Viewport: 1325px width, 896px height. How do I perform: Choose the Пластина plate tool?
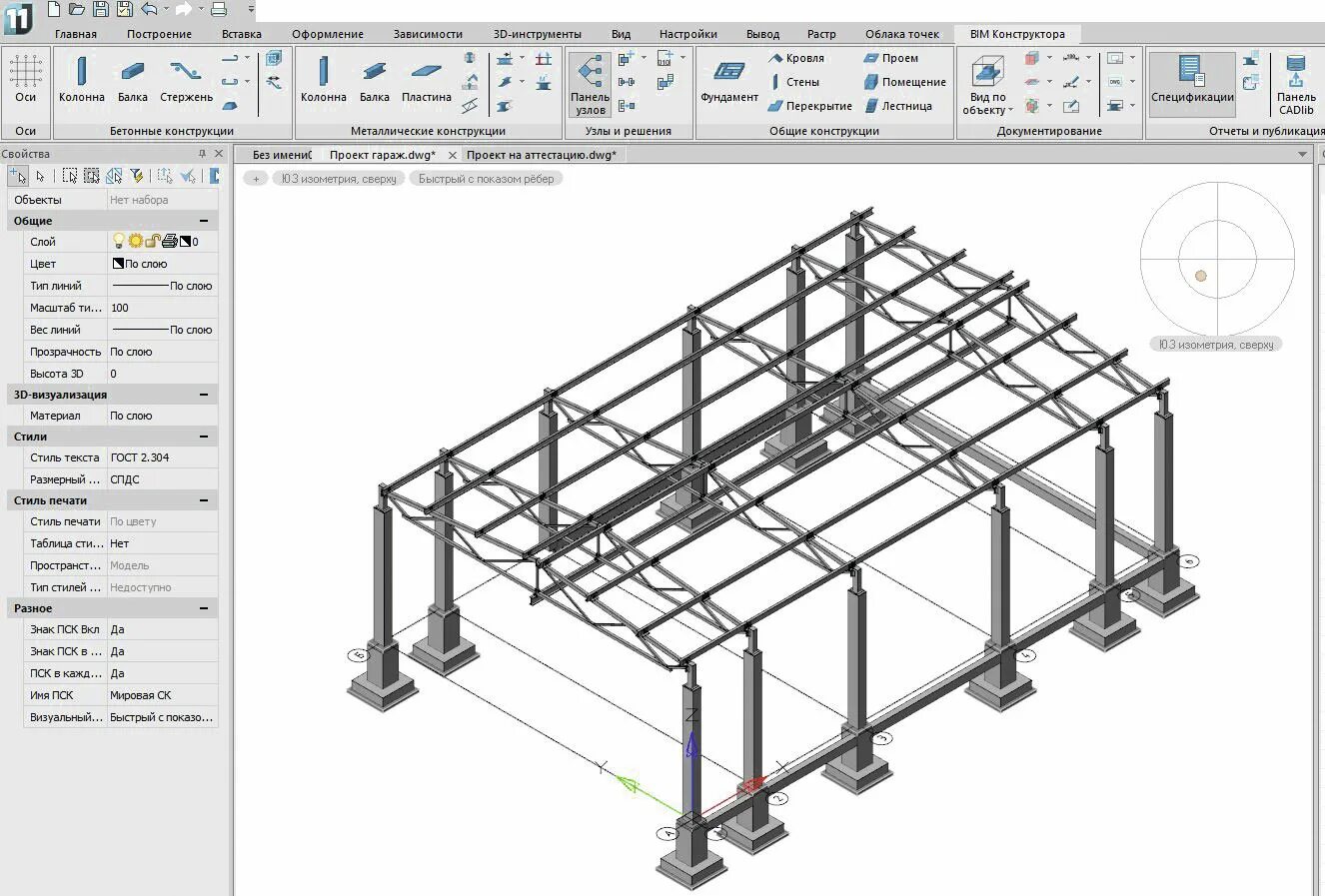click(426, 80)
